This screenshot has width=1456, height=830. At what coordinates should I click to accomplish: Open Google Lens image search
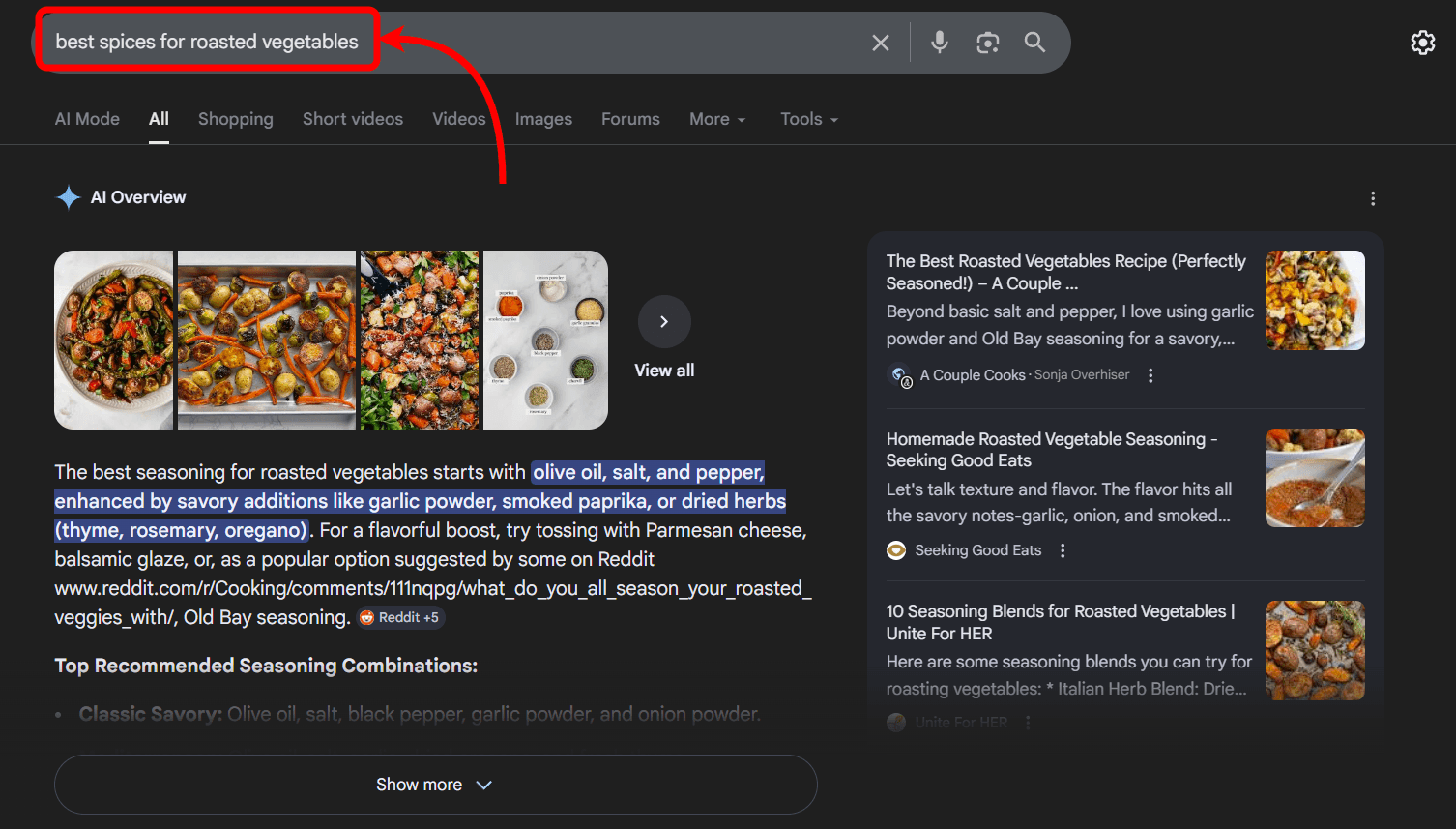point(987,42)
